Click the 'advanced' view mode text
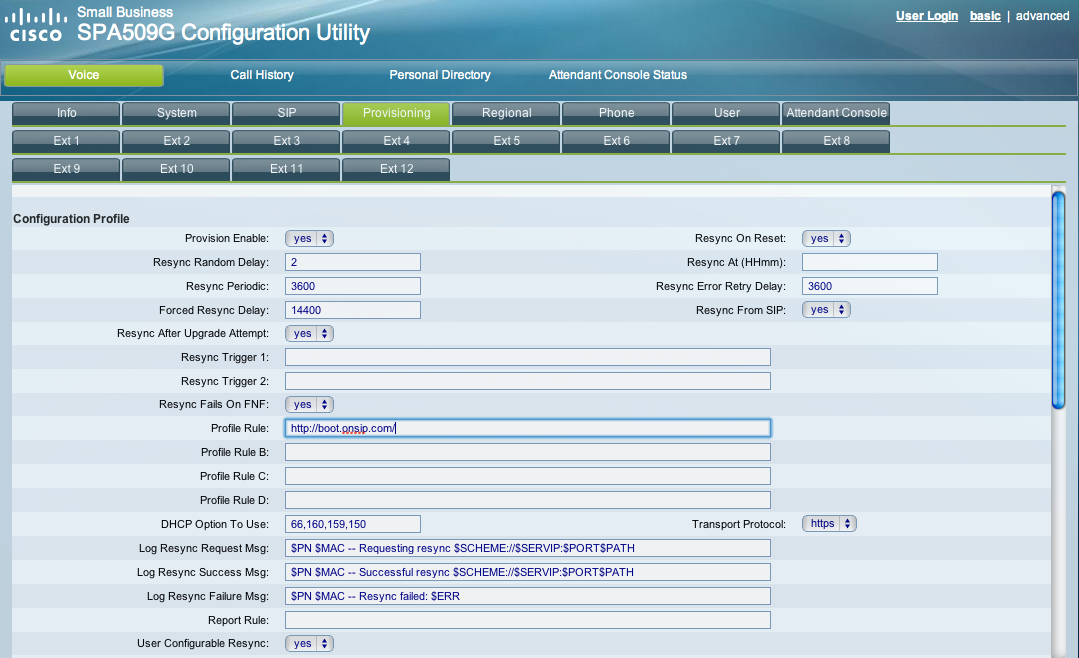 coord(1043,16)
